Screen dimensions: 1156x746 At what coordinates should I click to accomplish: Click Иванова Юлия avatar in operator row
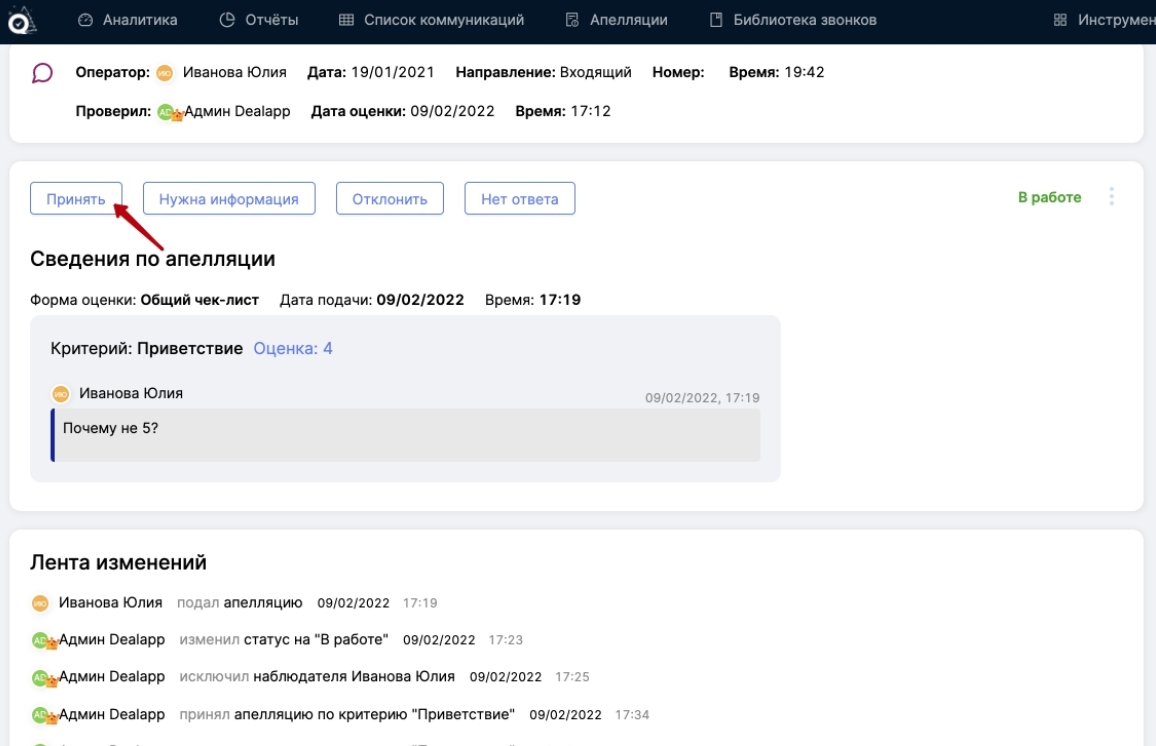tap(165, 73)
